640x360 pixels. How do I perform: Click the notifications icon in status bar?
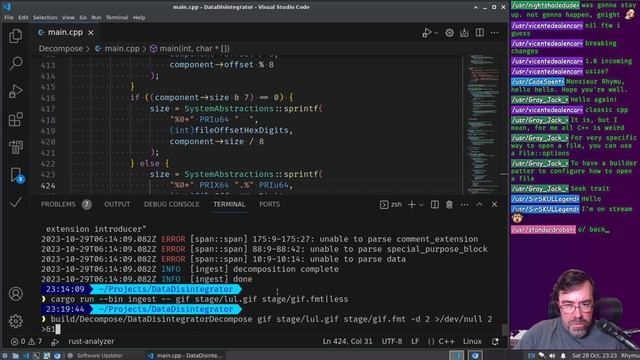point(495,341)
